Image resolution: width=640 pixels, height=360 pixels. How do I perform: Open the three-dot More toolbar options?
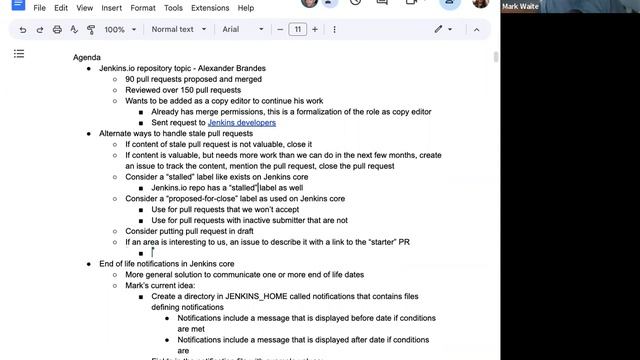334,29
